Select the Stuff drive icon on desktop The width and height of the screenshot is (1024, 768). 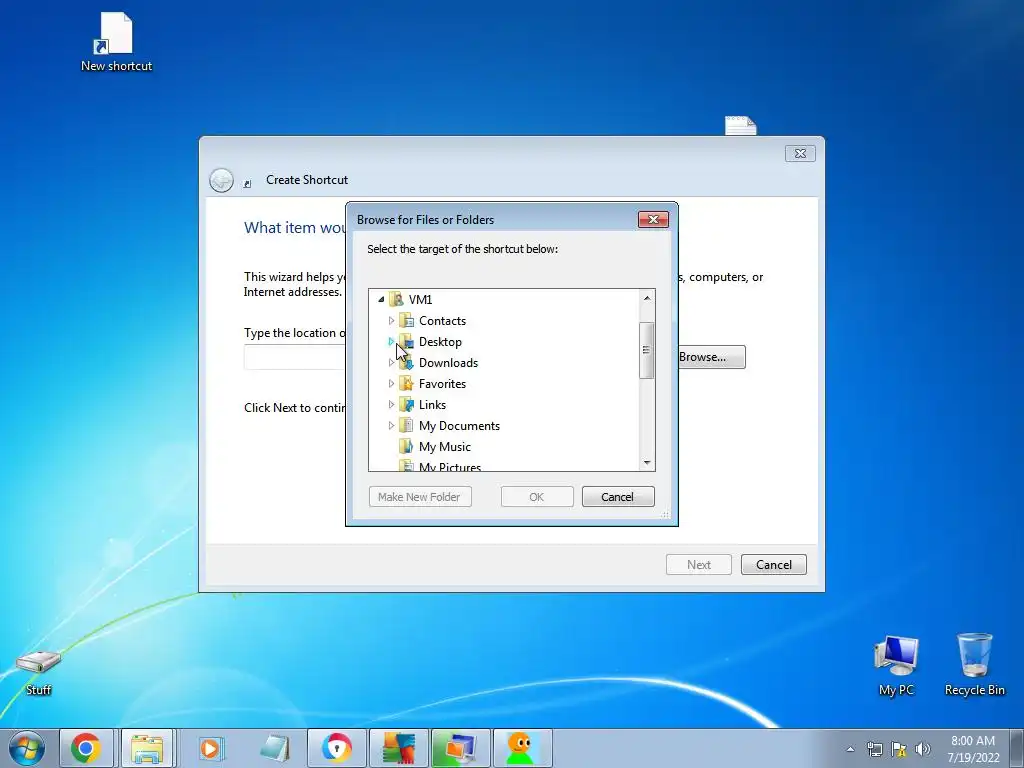coord(39,673)
